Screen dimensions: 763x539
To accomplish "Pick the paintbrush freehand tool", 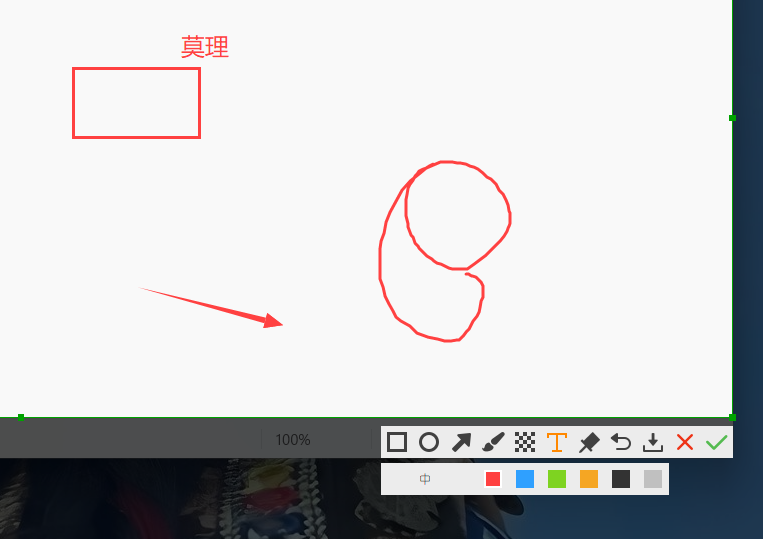I will click(493, 442).
